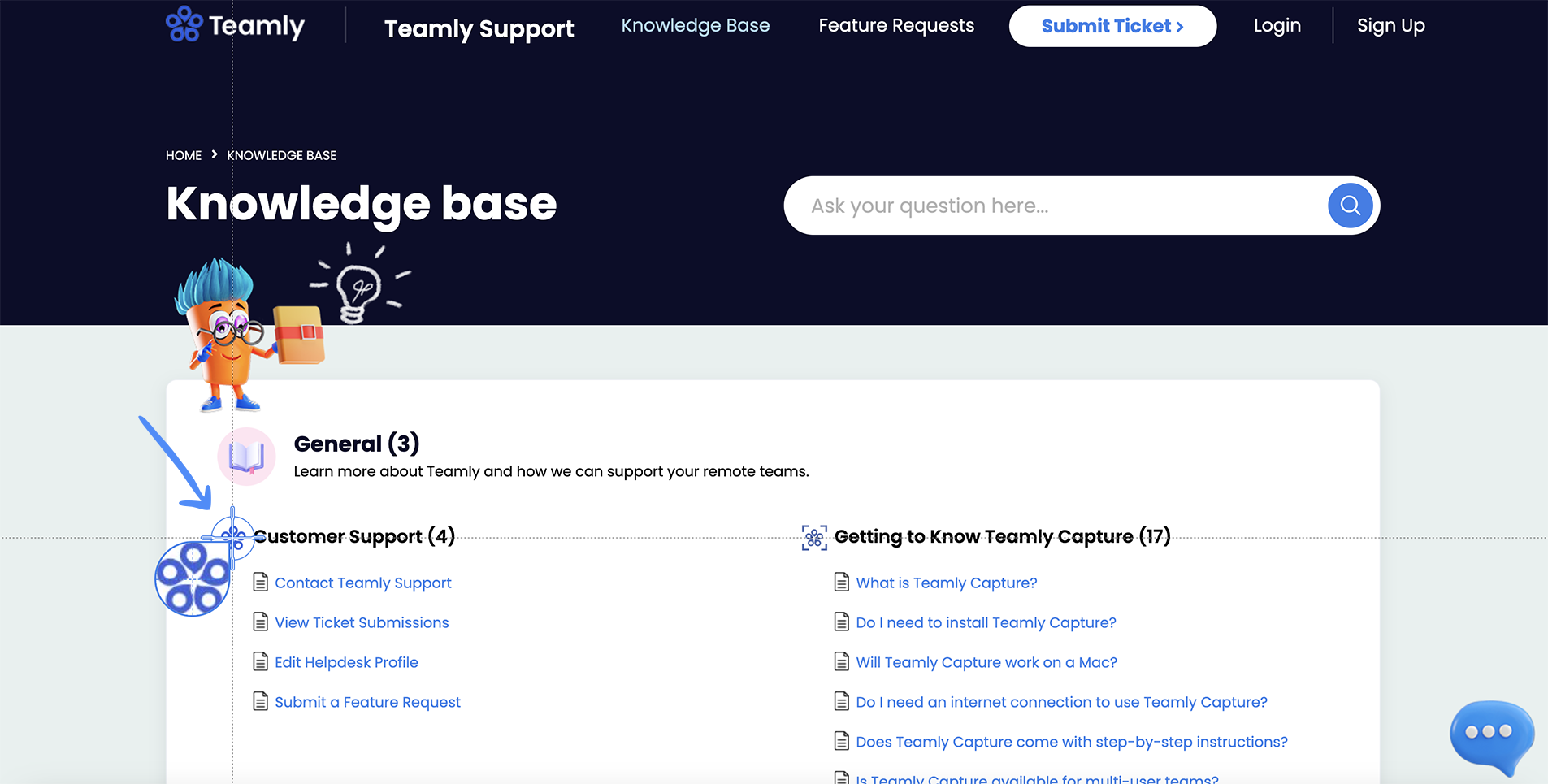1548x784 pixels.
Task: Click the General category description text
Action: pyautogui.click(x=551, y=471)
